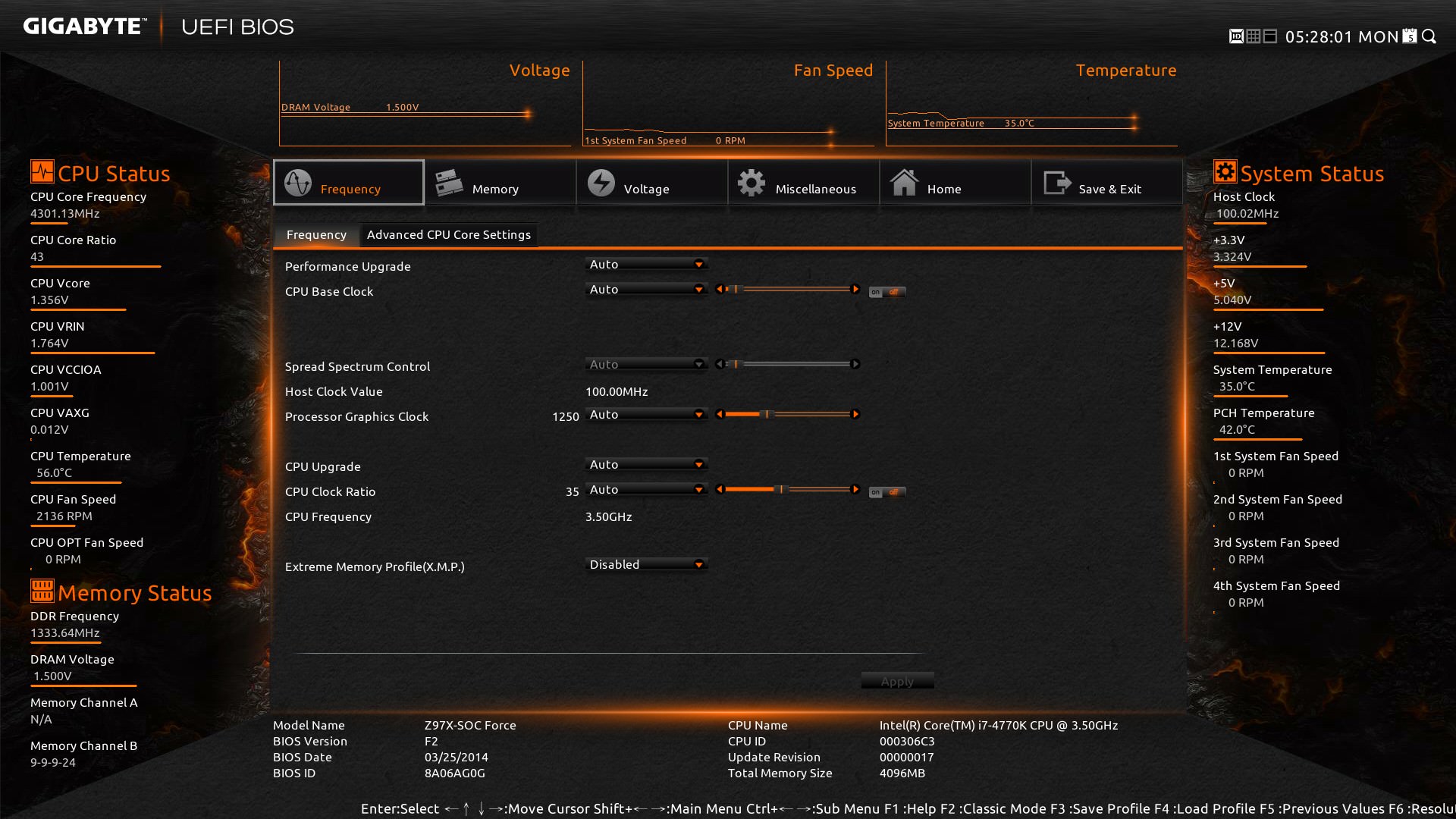1456x819 pixels.
Task: Click the Fan Speed monitor graph
Action: pos(728,104)
